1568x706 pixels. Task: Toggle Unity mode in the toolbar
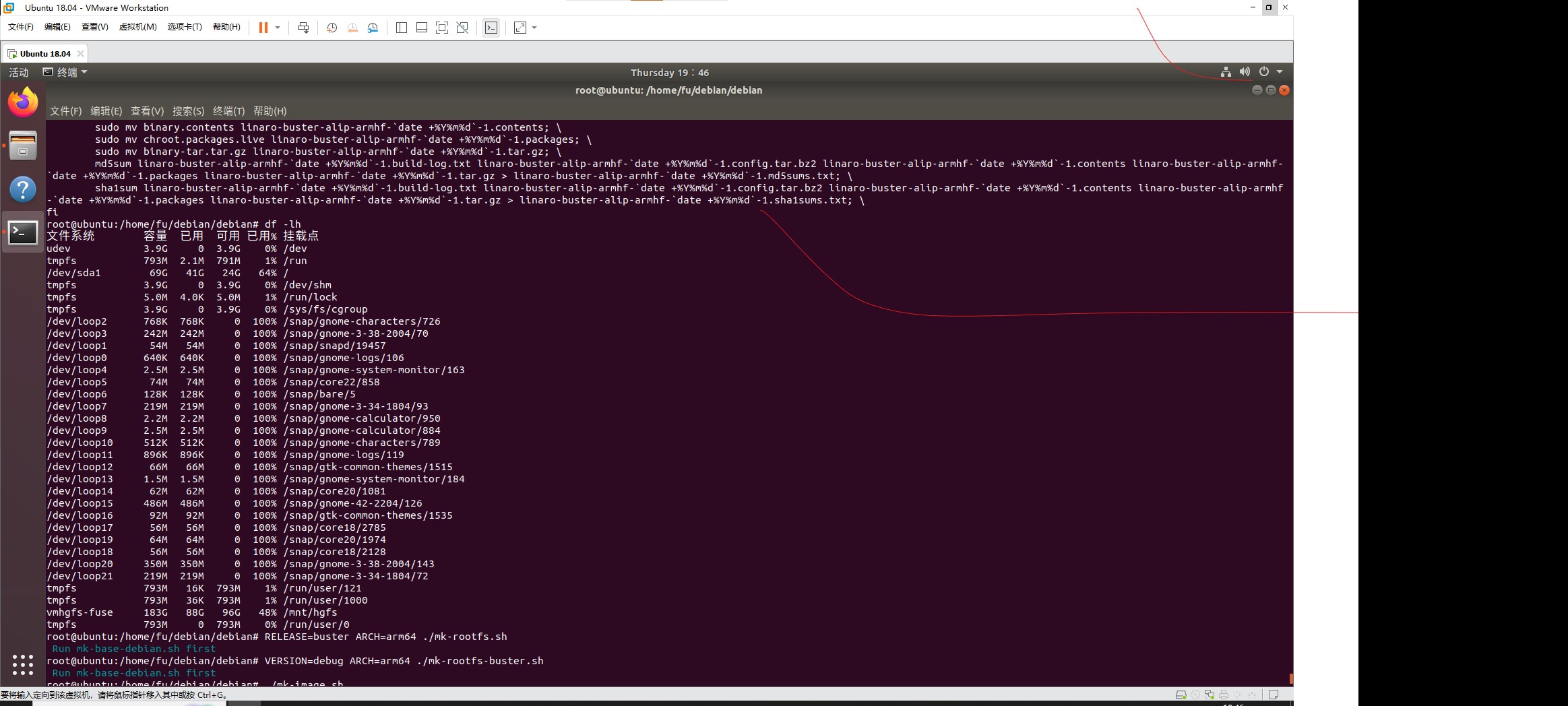(x=462, y=28)
